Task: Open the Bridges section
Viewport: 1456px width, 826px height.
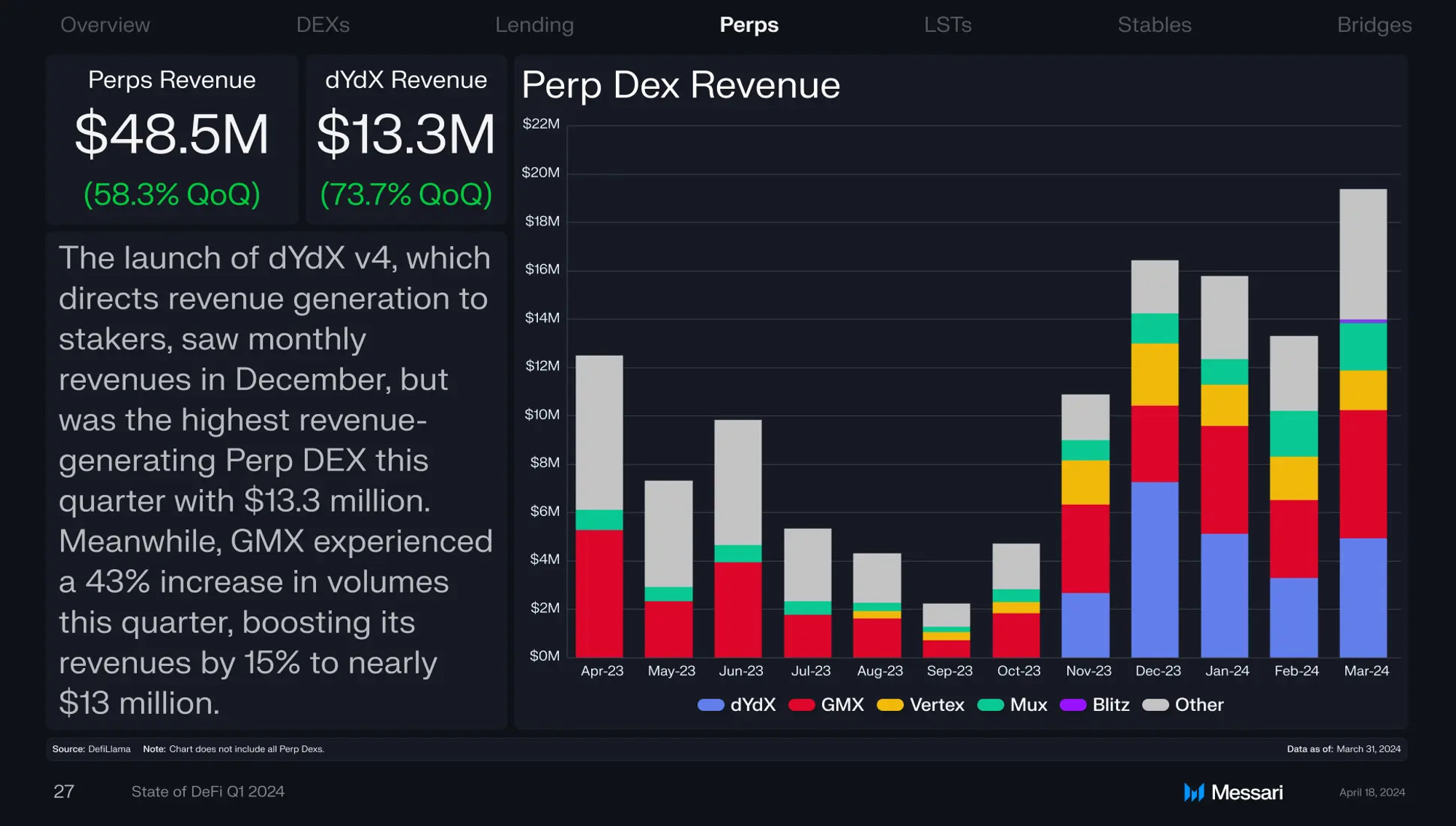Action: click(1373, 24)
